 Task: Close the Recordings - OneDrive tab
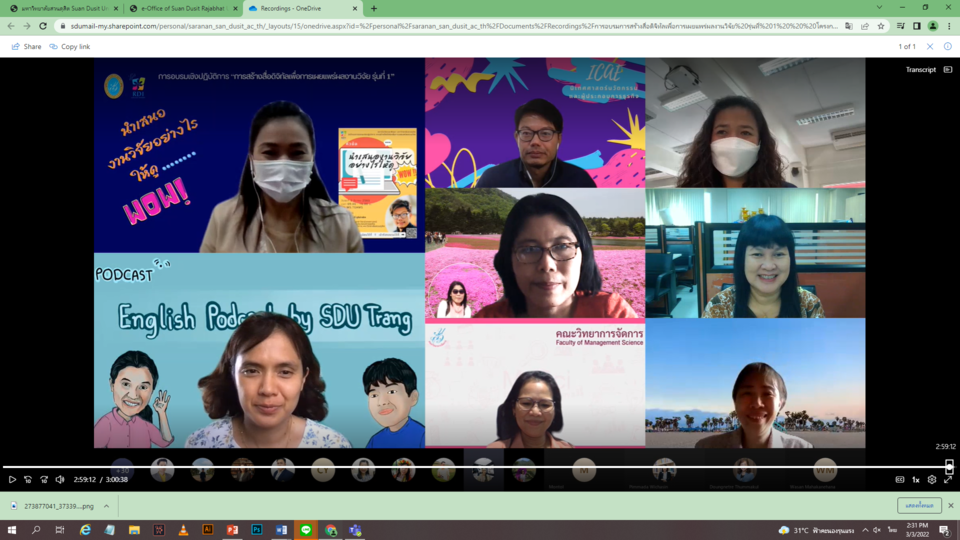click(354, 9)
